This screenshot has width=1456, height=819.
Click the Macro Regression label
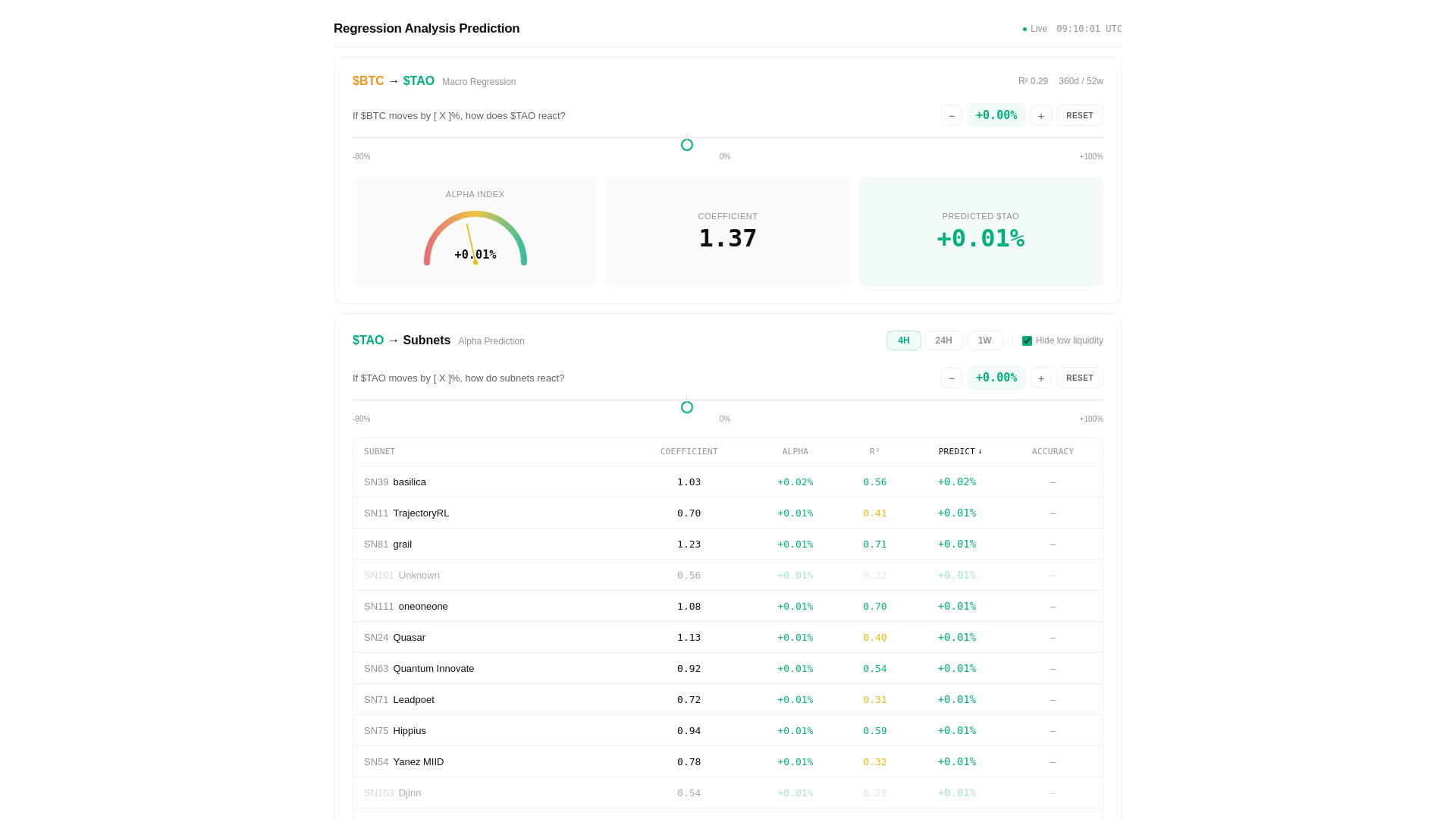pyautogui.click(x=479, y=82)
